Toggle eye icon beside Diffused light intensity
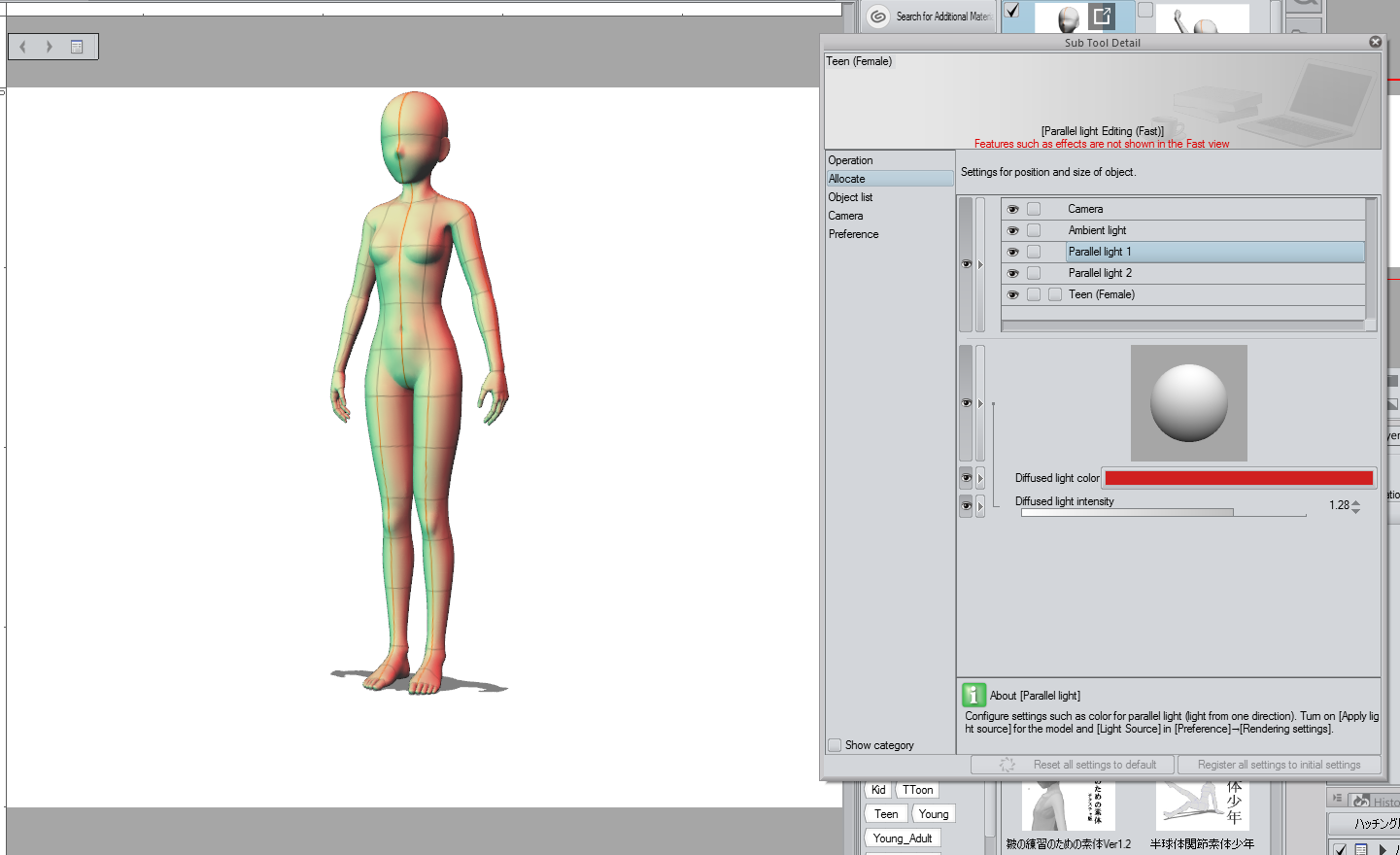The width and height of the screenshot is (1400, 855). click(x=966, y=505)
